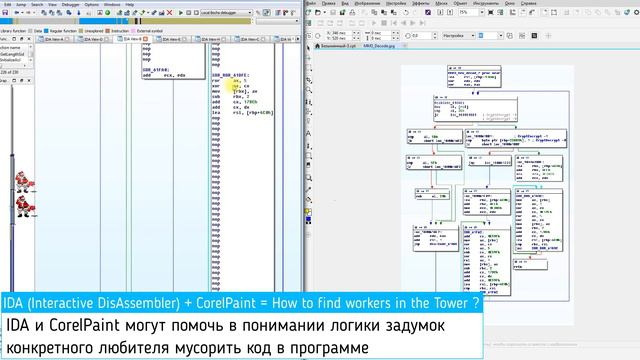Viewport: 640px width, 360px height.
Task: Open the CorelPaint Эффекты menu
Action: tap(420, 3)
